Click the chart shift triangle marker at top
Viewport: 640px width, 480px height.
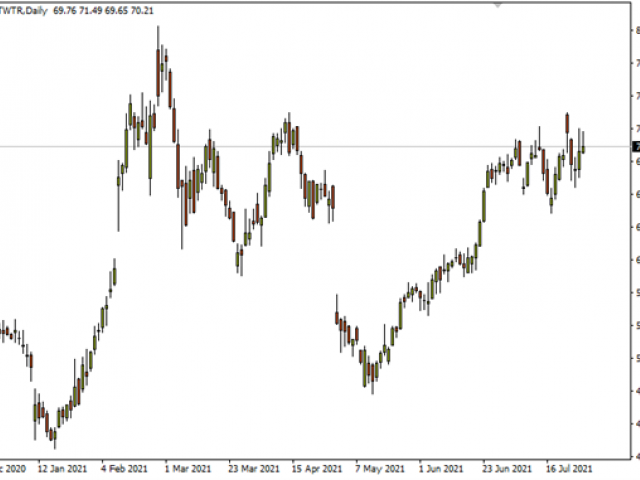point(498,4)
